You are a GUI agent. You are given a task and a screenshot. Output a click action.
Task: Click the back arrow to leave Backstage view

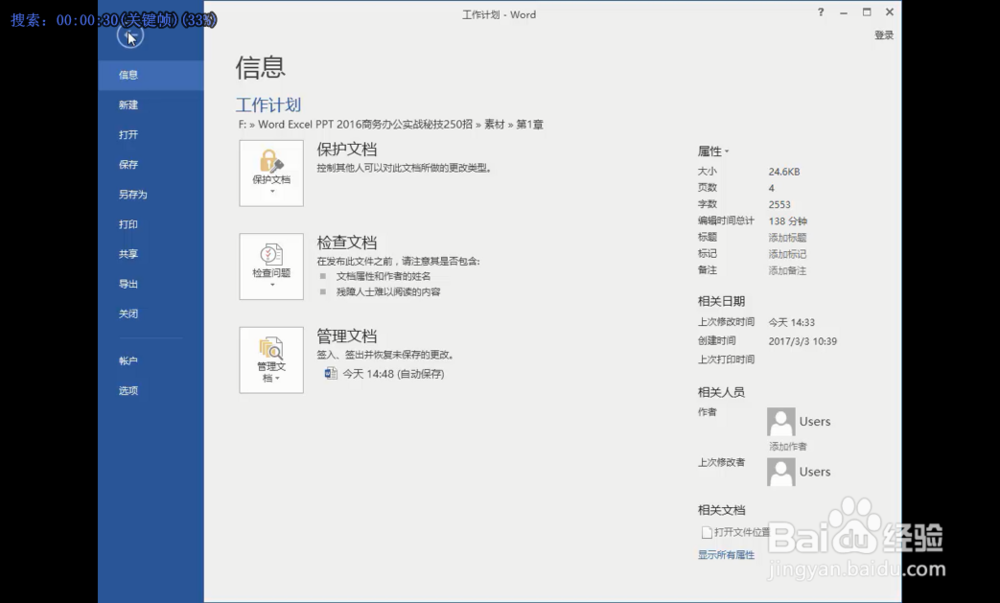click(129, 36)
